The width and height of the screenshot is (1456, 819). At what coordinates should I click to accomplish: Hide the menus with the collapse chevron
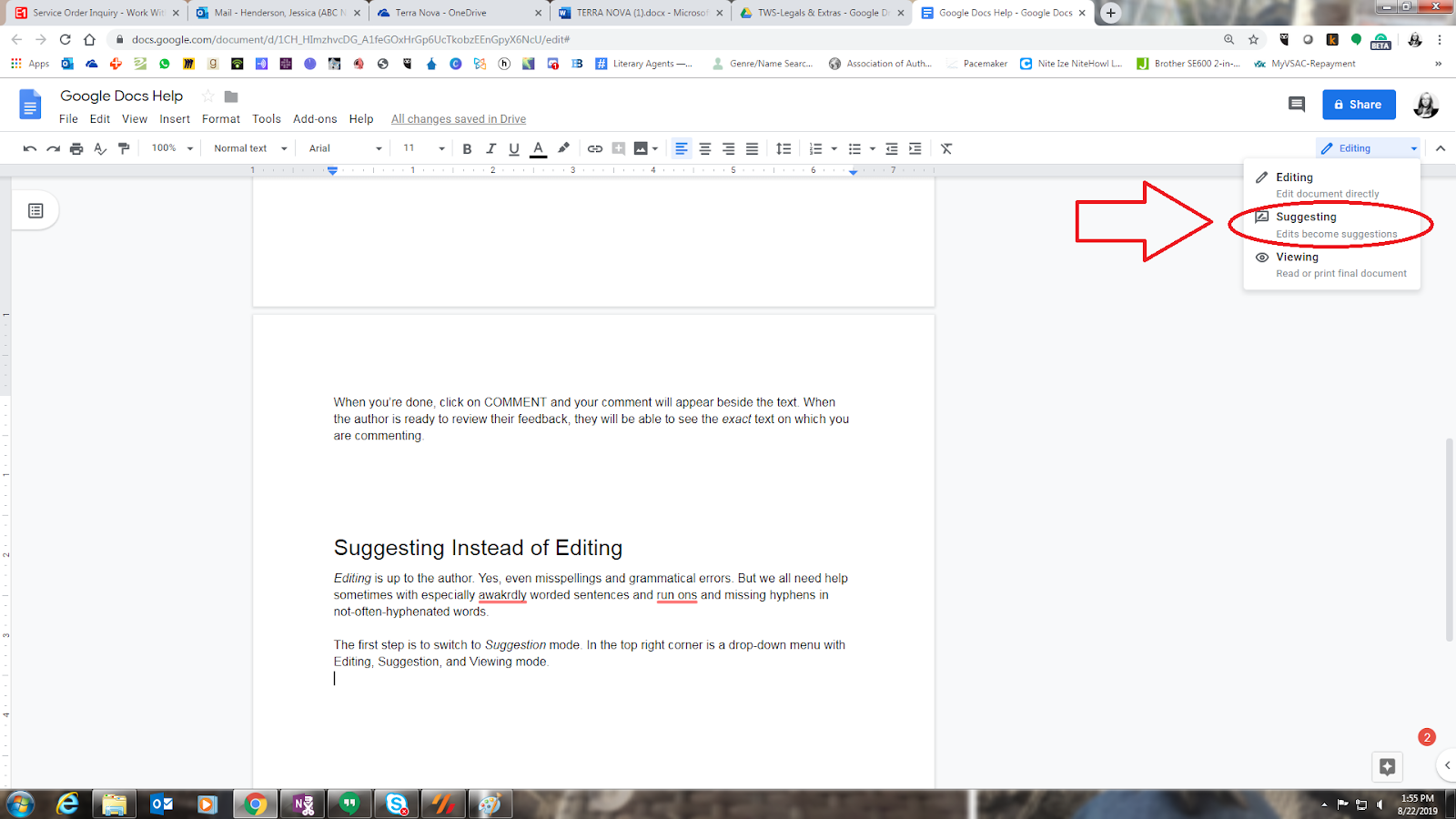tap(1441, 148)
